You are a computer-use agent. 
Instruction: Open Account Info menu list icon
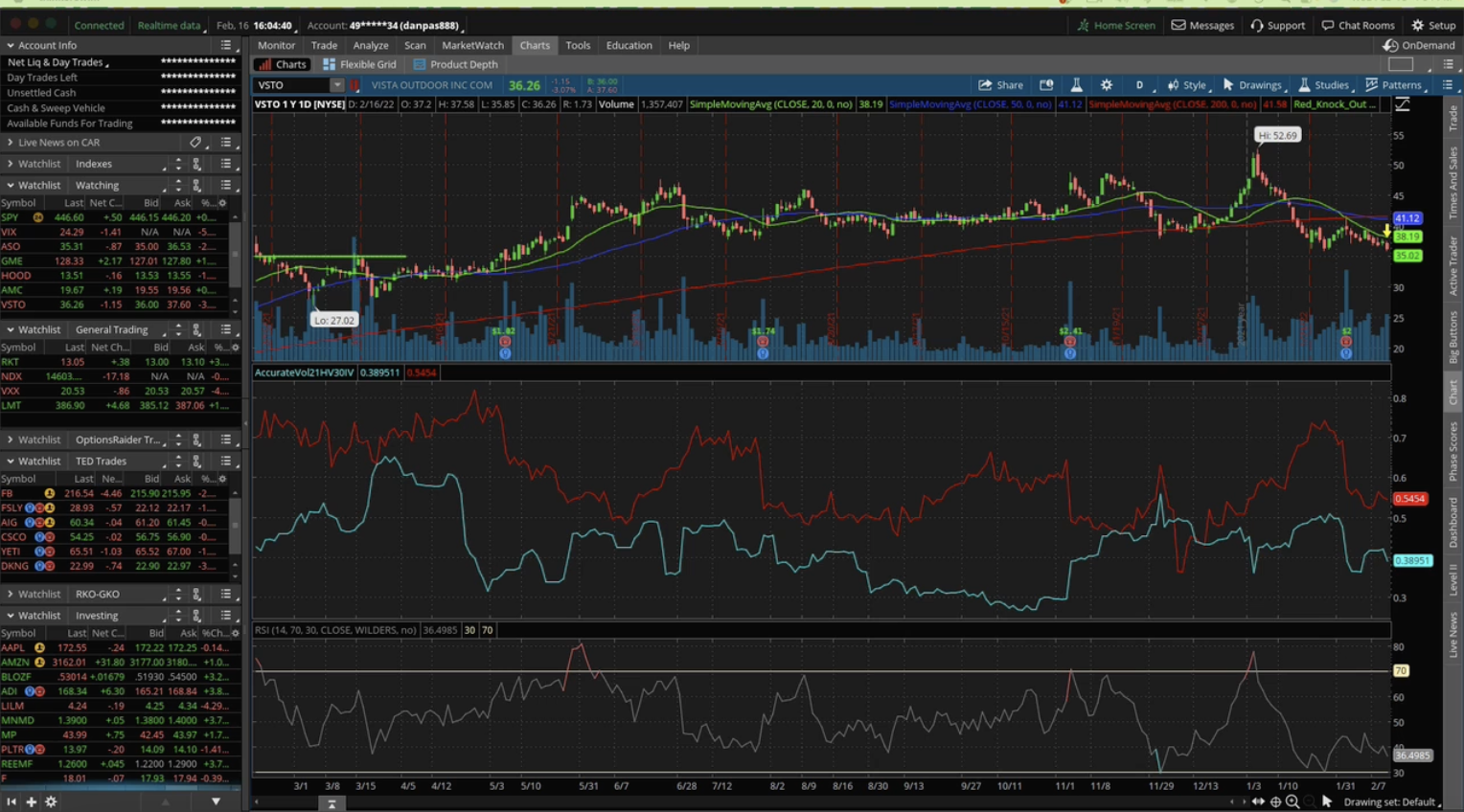tap(226, 45)
